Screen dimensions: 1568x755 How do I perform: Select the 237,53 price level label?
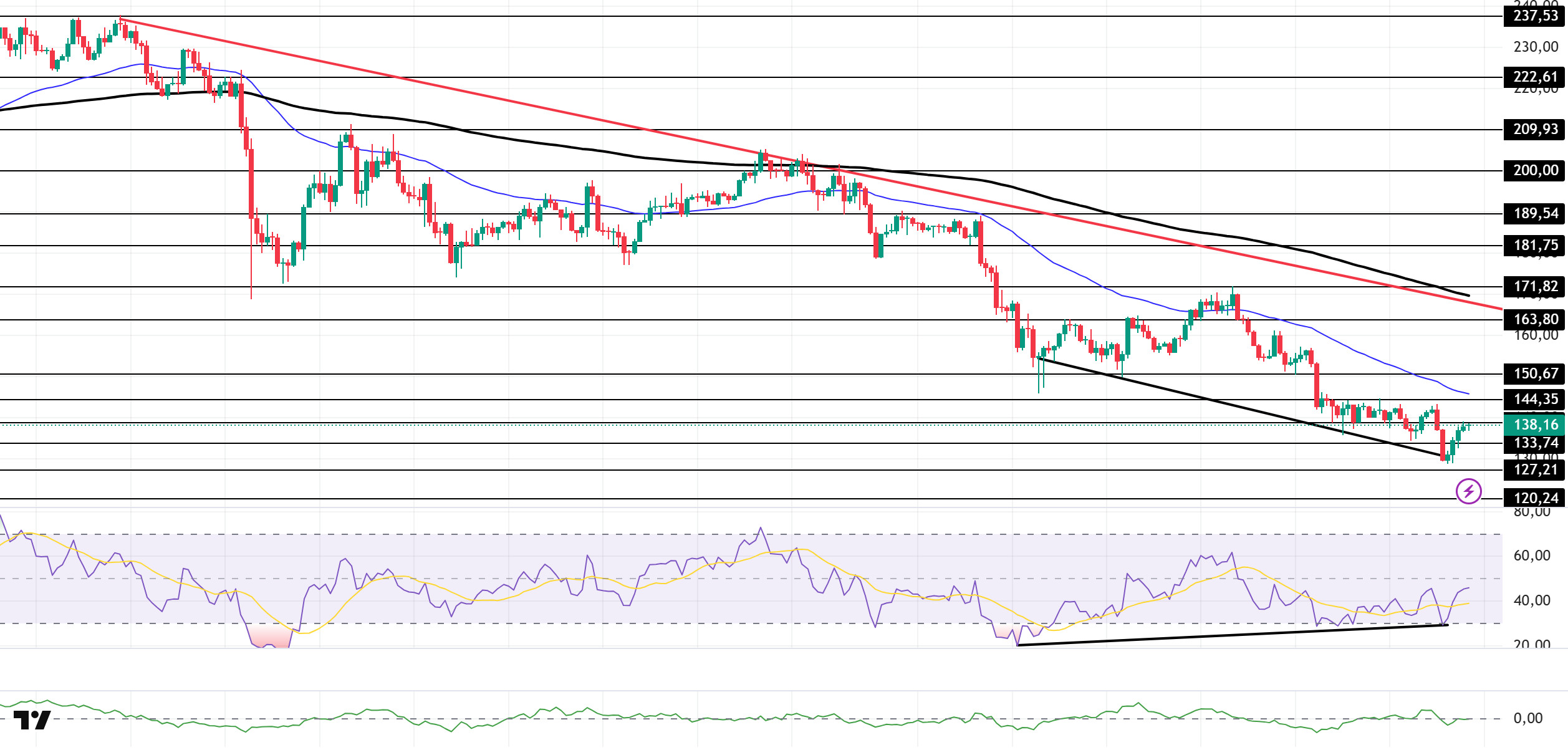[1535, 16]
